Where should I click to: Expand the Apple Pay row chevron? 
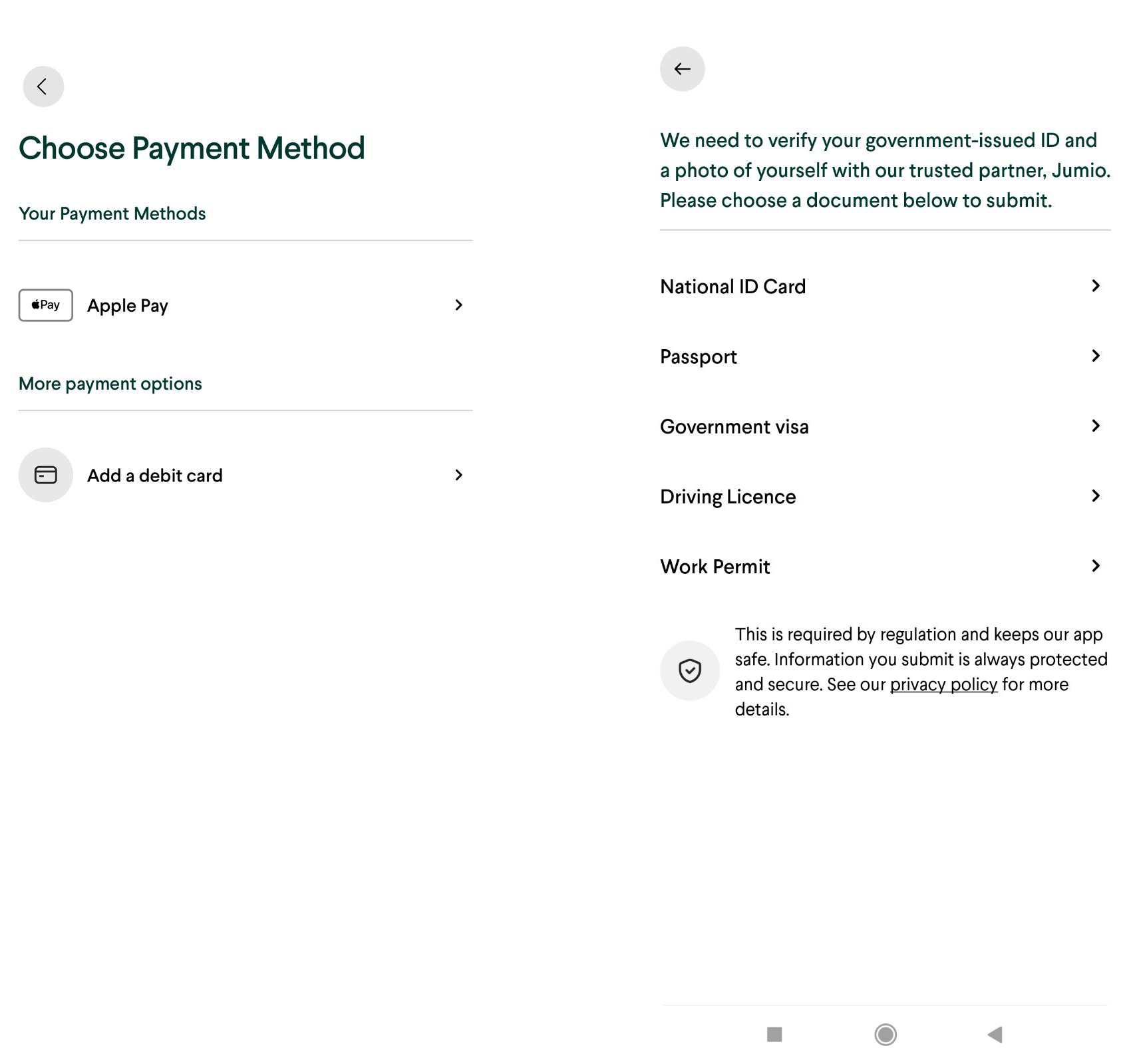(x=458, y=305)
